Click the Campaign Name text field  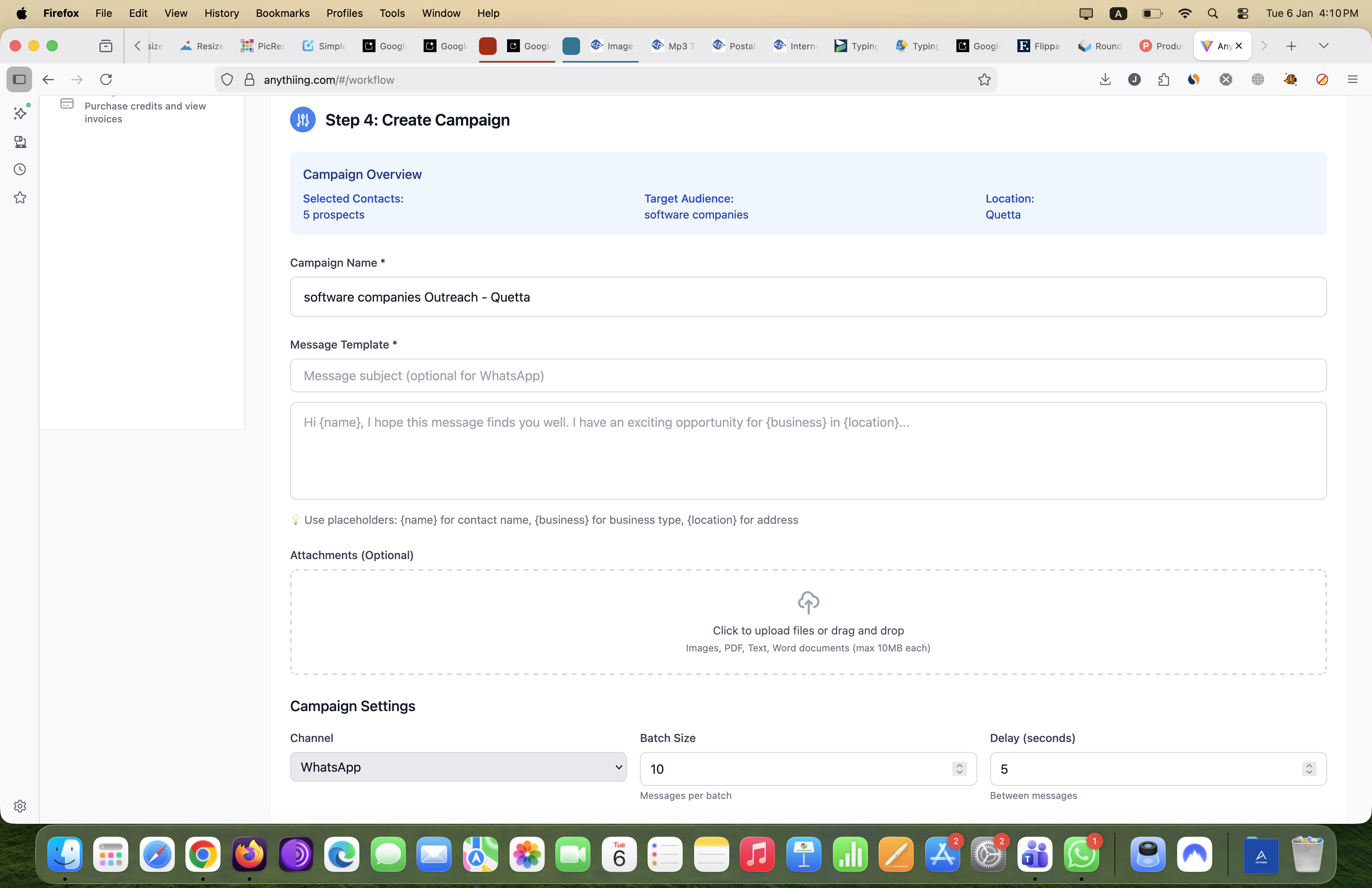pyautogui.click(x=807, y=297)
